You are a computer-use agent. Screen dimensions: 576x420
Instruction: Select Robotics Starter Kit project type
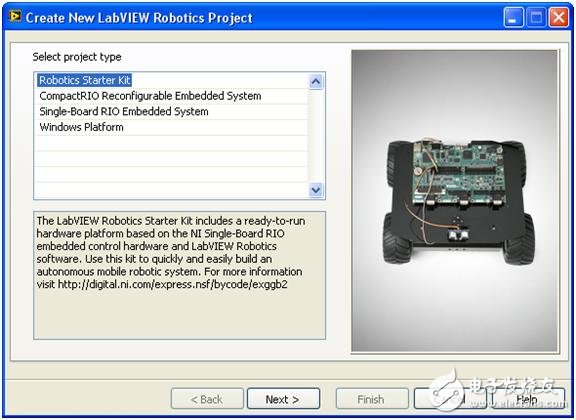point(84,80)
